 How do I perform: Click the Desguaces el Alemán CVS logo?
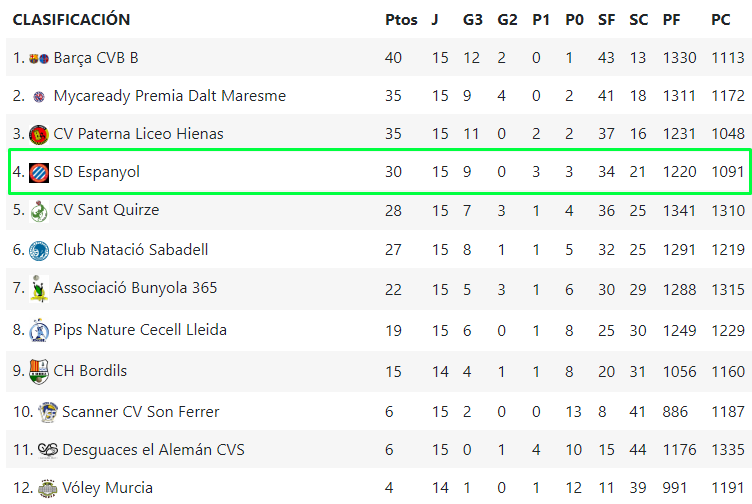48,450
